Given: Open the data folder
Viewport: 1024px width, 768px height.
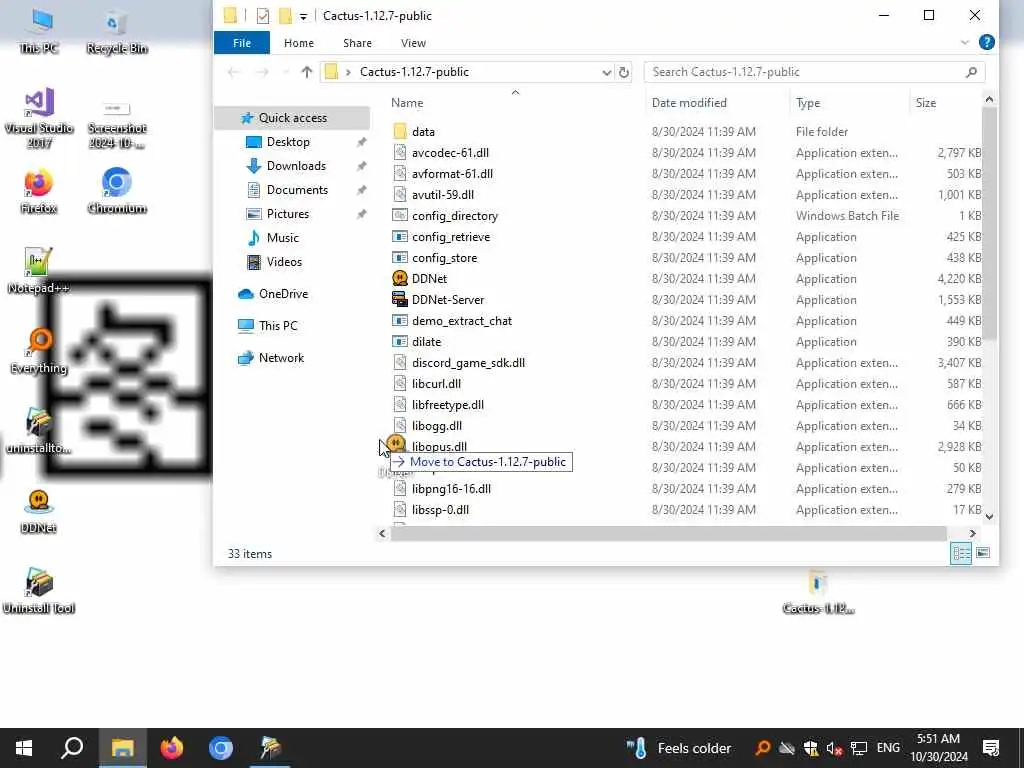Looking at the screenshot, I should (x=423, y=131).
